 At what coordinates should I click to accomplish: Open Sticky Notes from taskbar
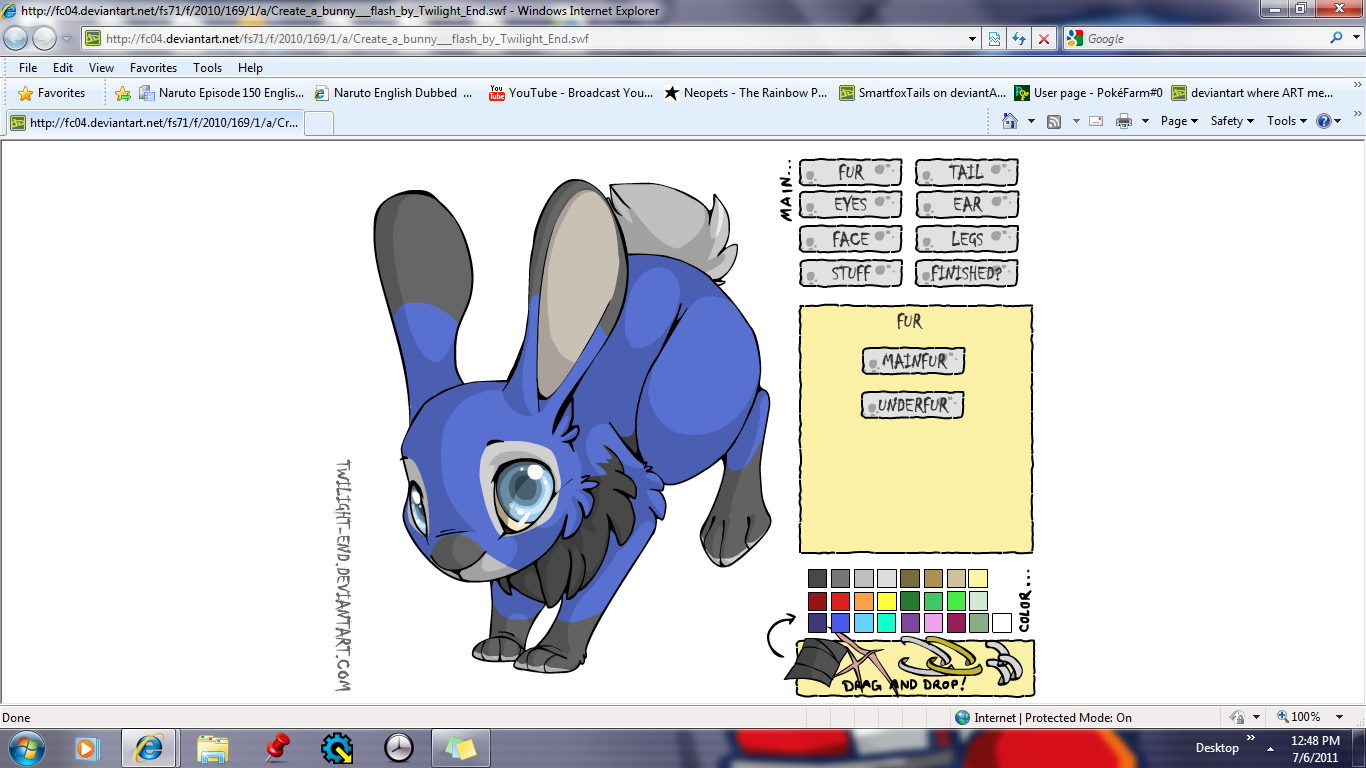click(460, 747)
